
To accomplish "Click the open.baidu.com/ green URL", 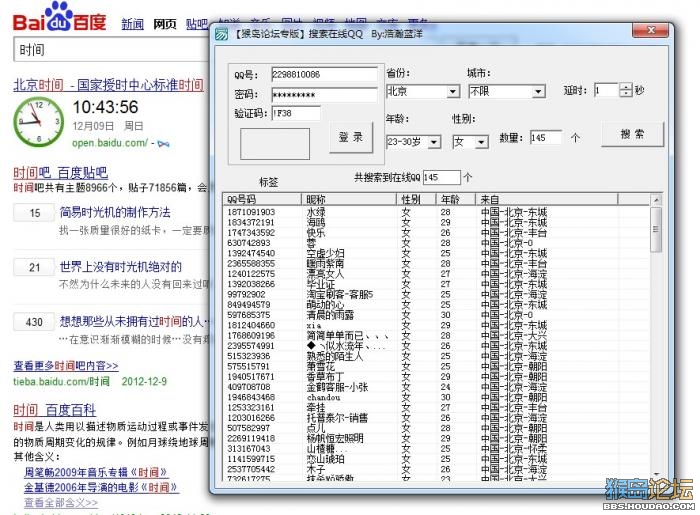I will 110,143.
